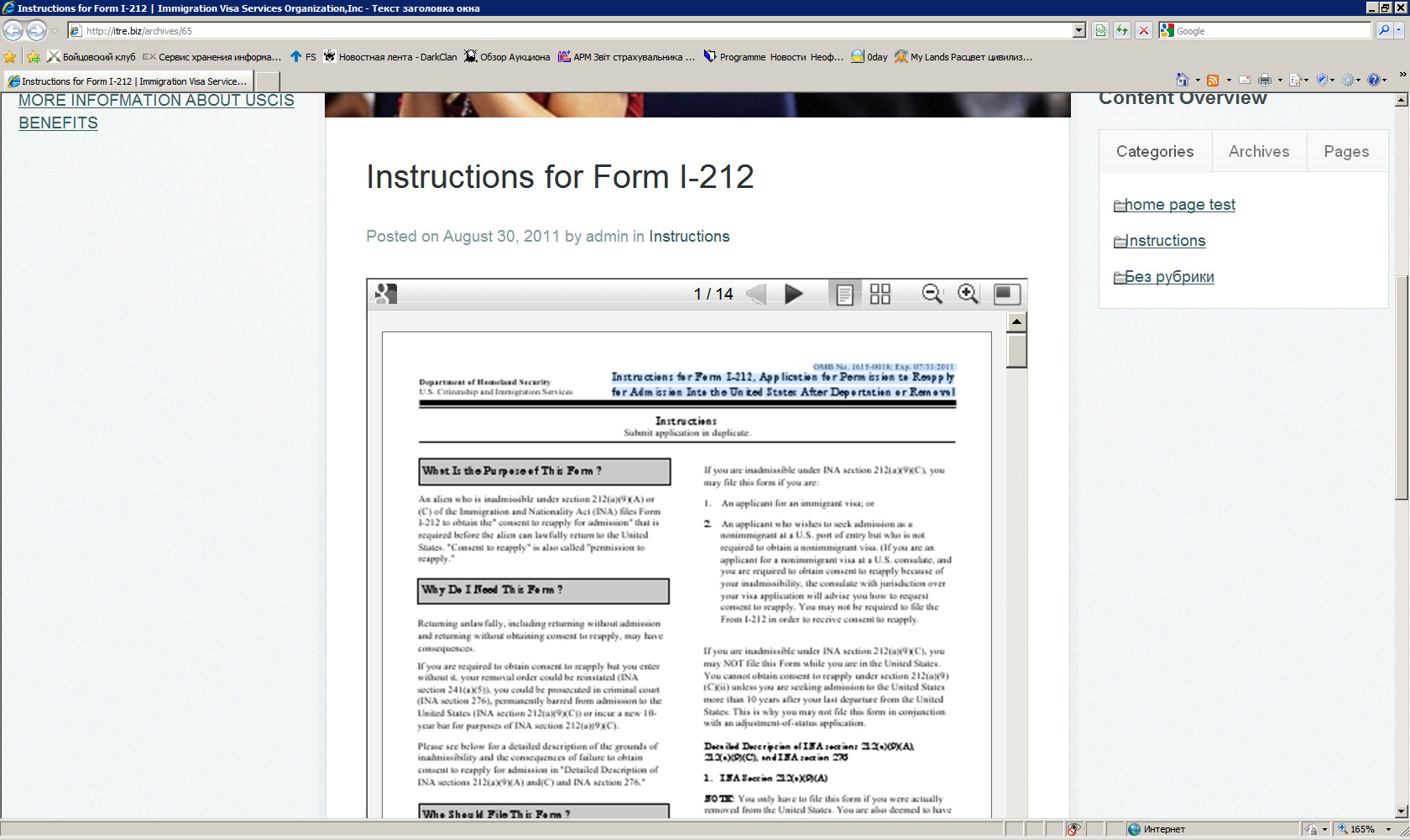This screenshot has height=840, width=1410.
Task: Click the Read Mail envelope icon
Action: pyautogui.click(x=1245, y=80)
